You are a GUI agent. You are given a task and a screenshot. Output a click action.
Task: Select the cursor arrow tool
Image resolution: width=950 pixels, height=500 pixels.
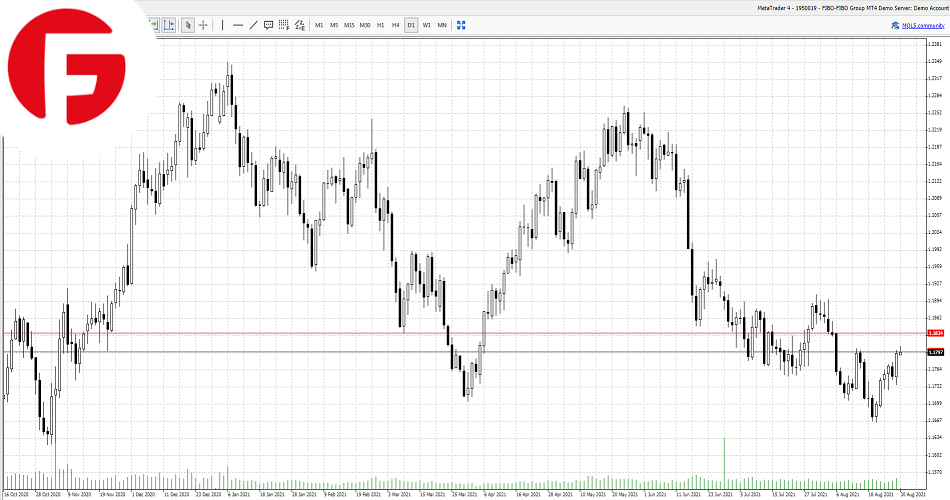tap(188, 25)
